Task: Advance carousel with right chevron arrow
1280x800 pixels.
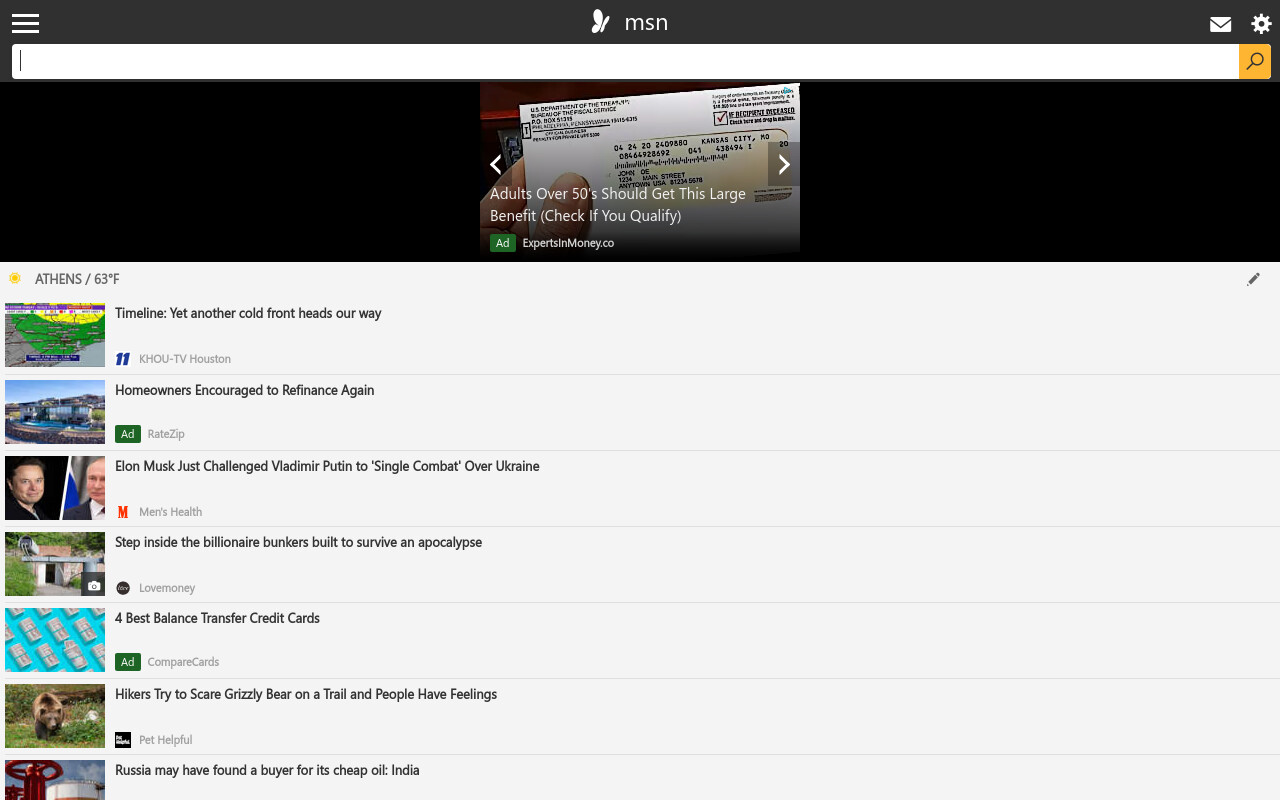Action: click(784, 164)
